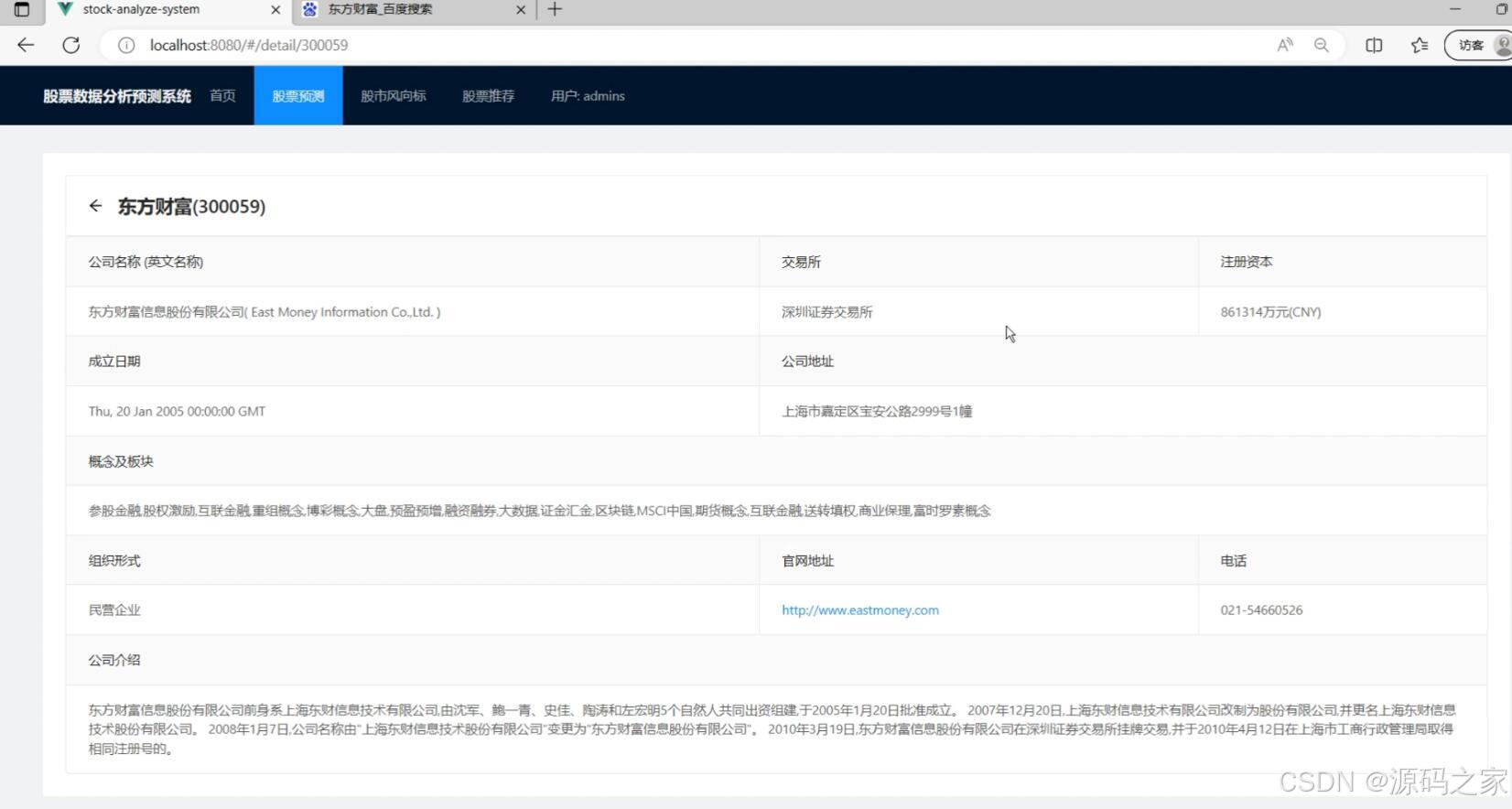Open the split screen icon

pos(1374,45)
